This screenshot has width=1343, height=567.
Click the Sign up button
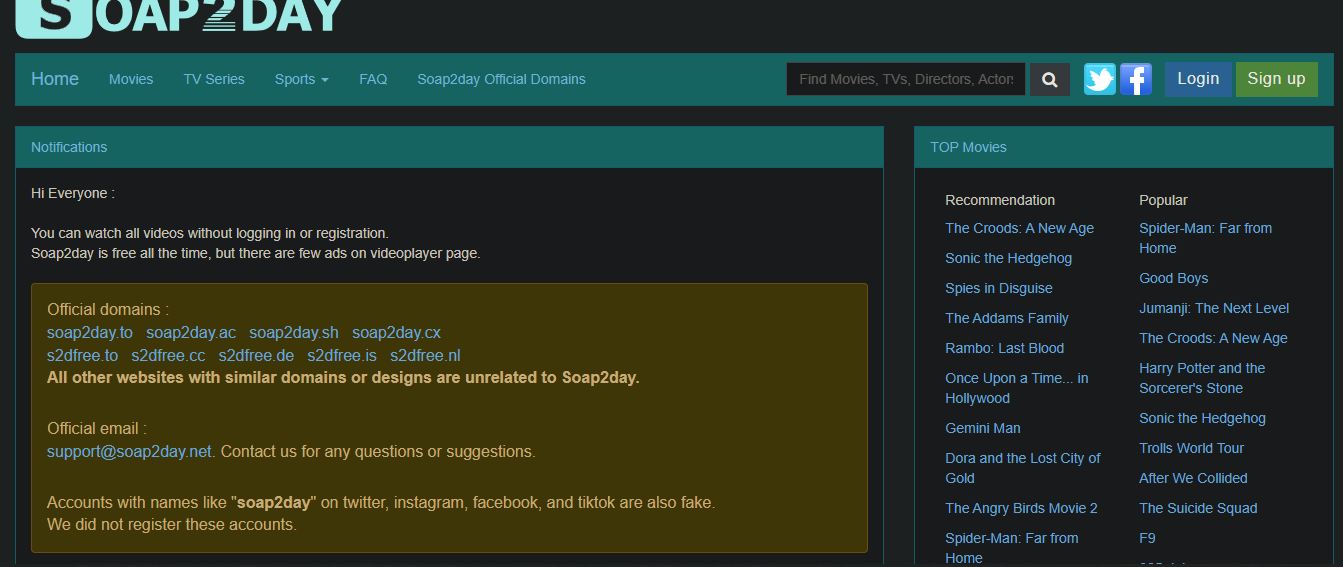point(1276,79)
